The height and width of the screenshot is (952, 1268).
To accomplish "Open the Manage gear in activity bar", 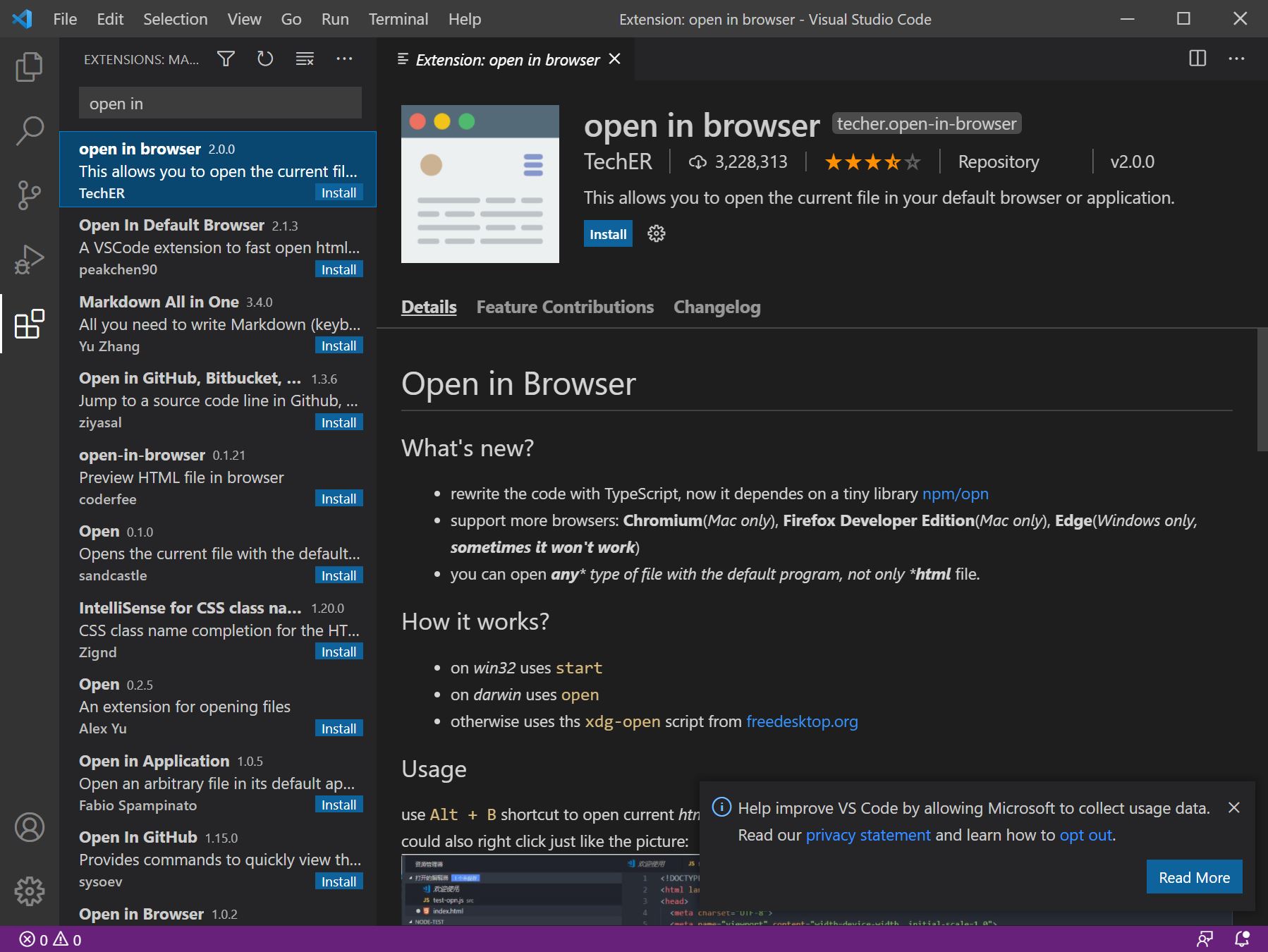I will tap(29, 891).
